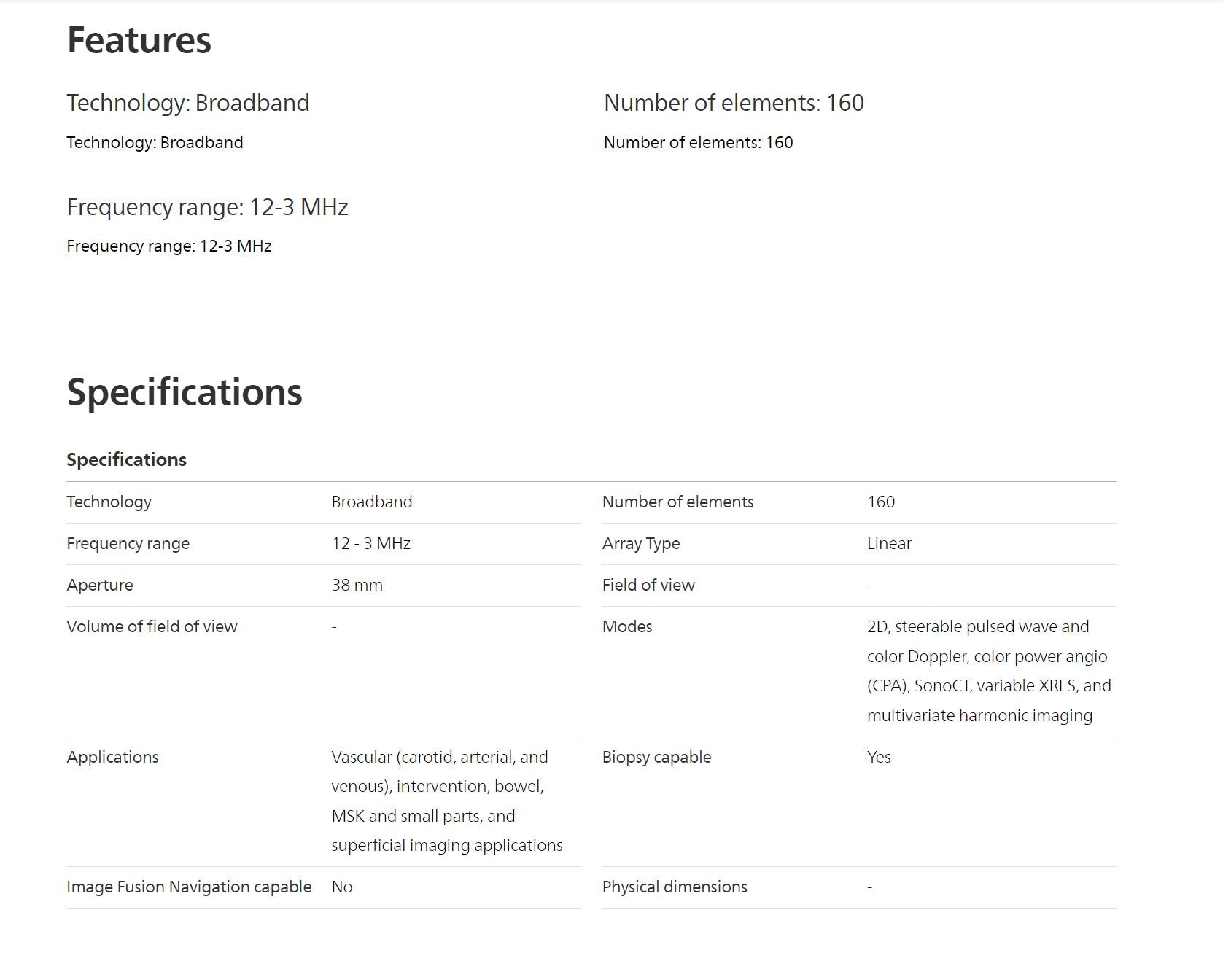
Task: Click the 'Volume of field of view' label
Action: click(x=152, y=626)
